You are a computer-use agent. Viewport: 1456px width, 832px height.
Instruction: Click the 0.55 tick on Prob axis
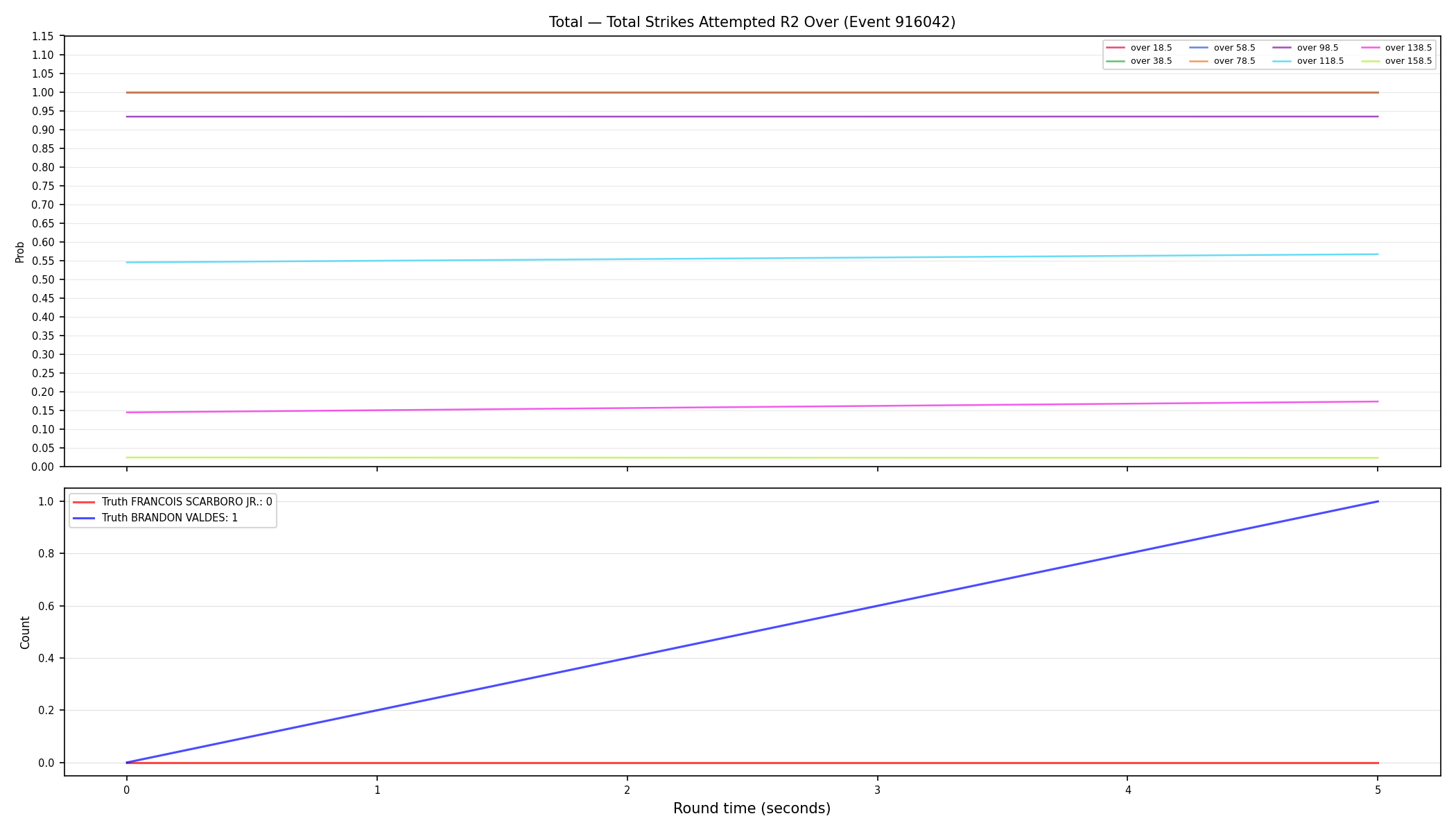[43, 261]
